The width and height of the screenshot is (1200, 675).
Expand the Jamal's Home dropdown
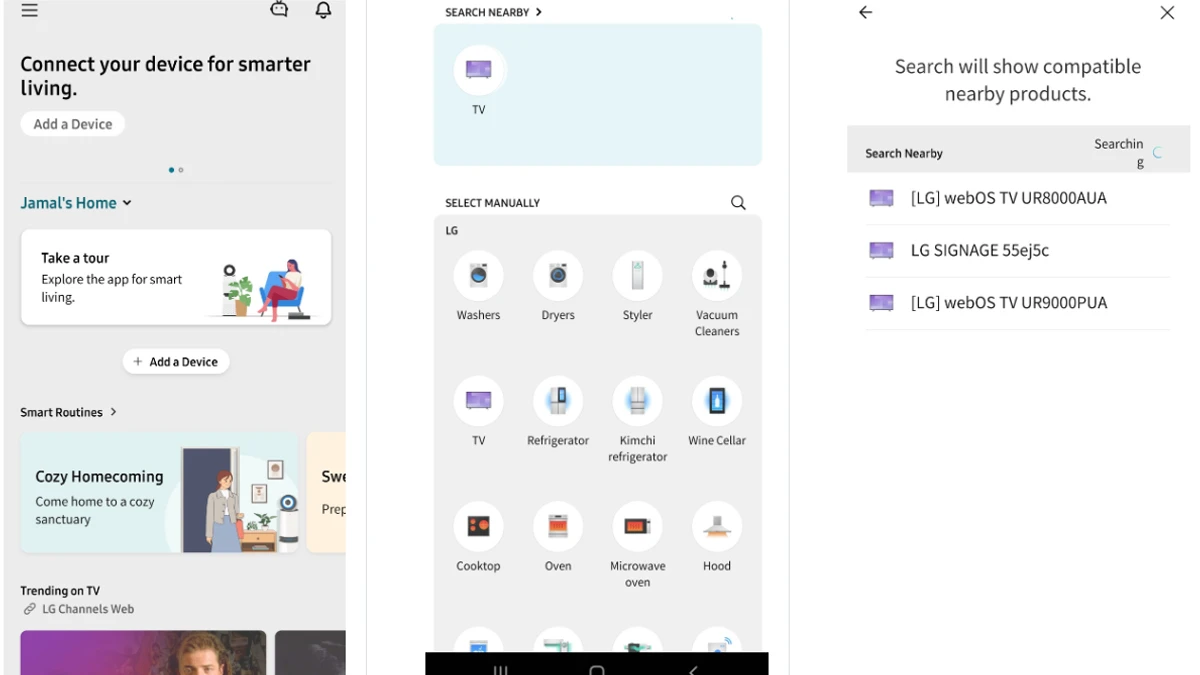click(76, 203)
